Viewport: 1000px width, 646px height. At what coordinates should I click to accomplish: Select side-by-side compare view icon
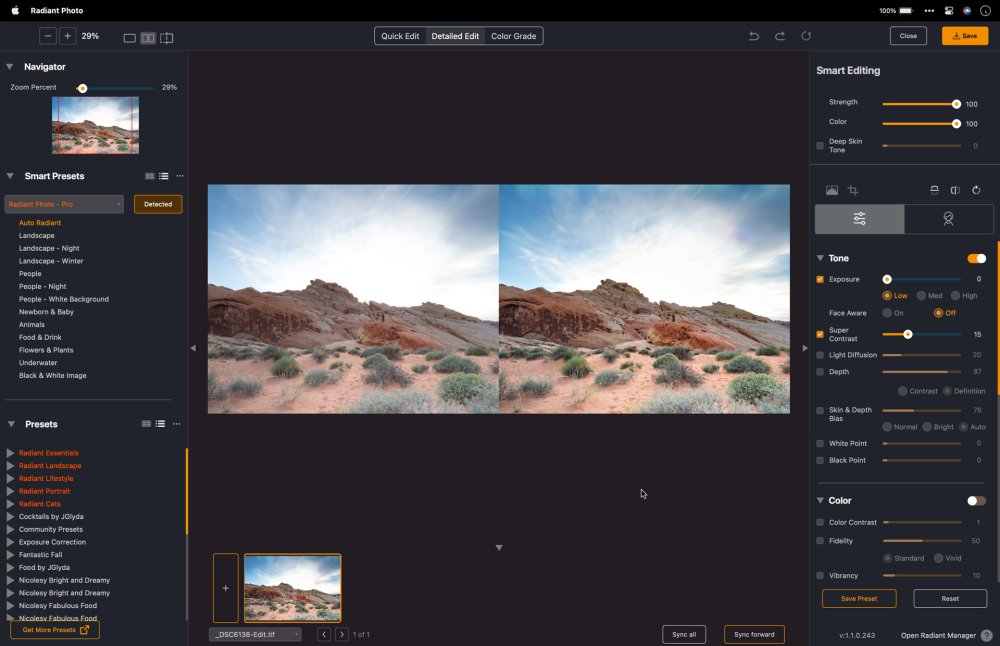click(x=148, y=38)
